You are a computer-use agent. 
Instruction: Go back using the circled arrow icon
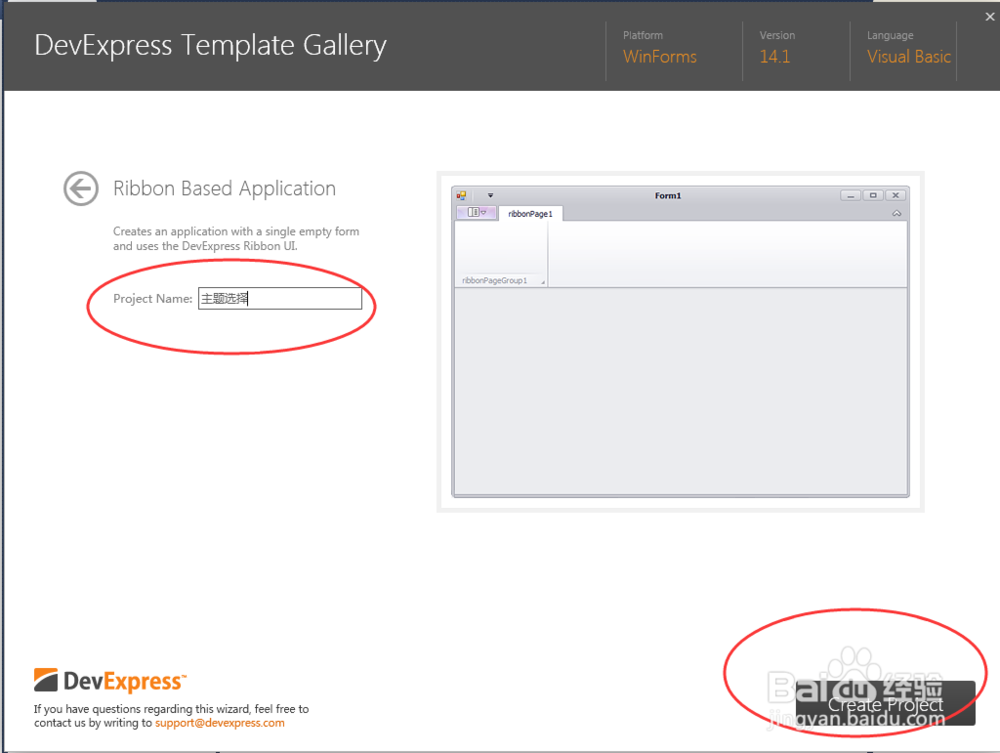pos(81,189)
